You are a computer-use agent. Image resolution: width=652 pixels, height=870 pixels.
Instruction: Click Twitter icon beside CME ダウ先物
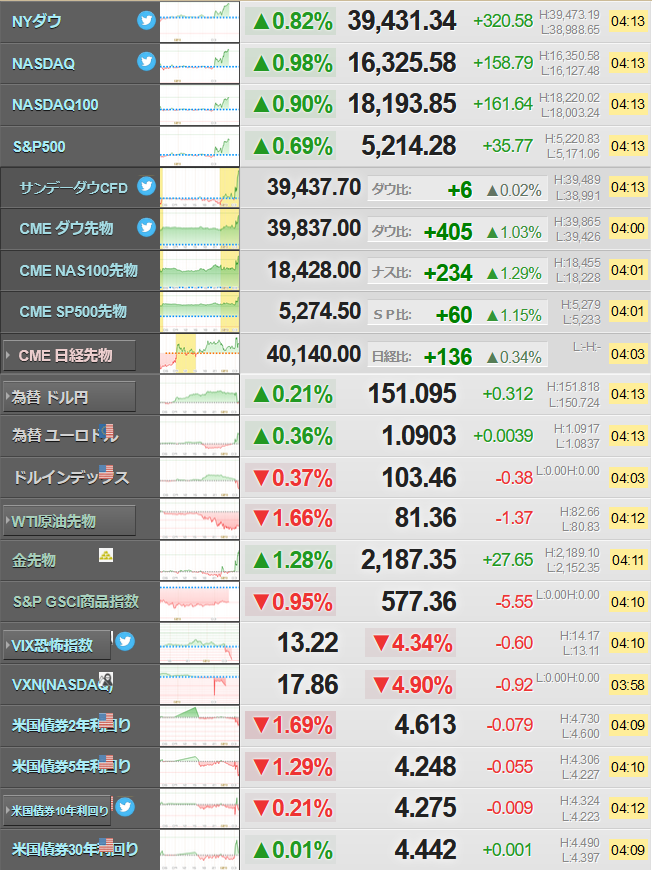[x=146, y=227]
